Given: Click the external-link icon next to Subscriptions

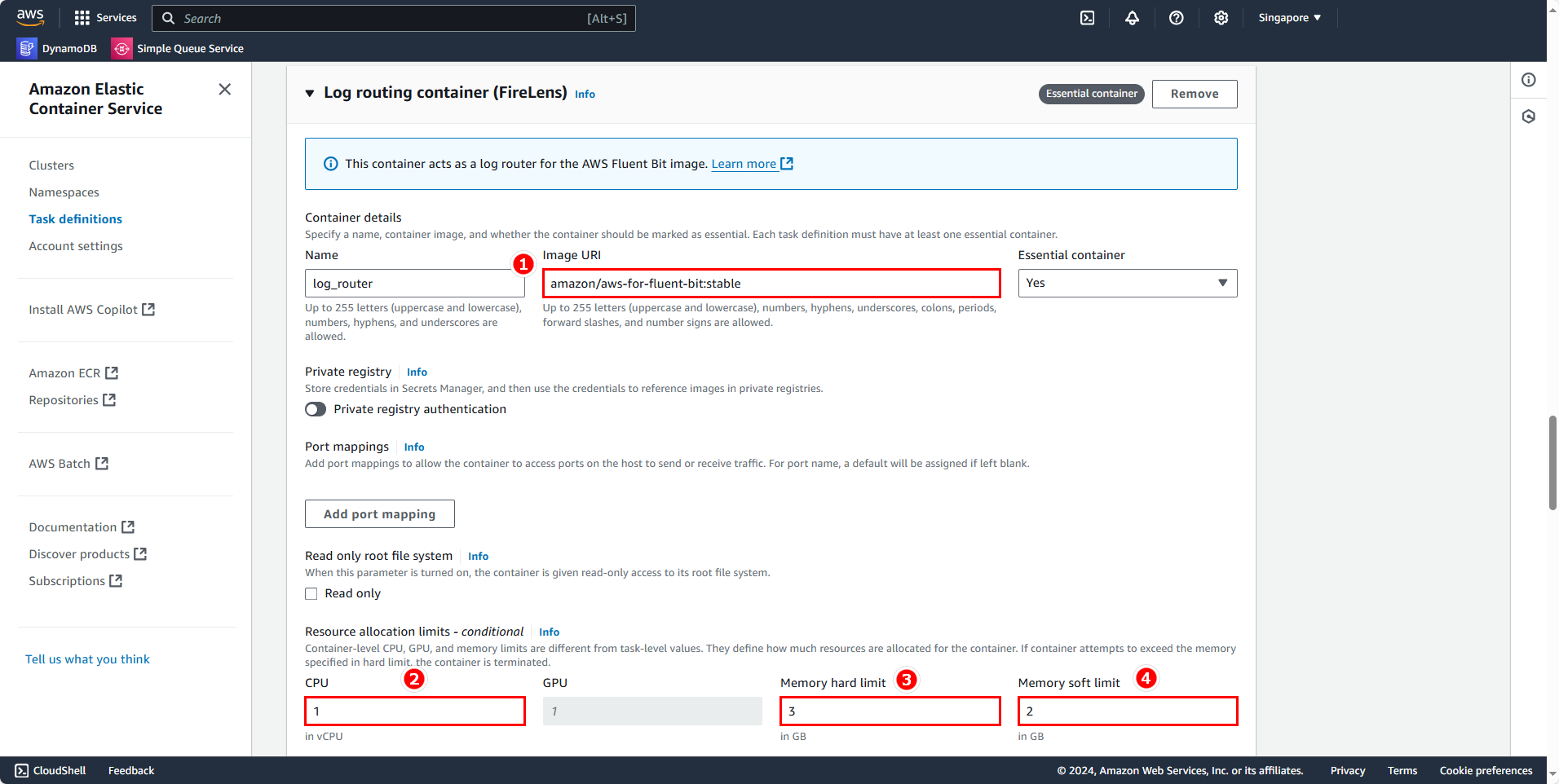Looking at the screenshot, I should 116,581.
